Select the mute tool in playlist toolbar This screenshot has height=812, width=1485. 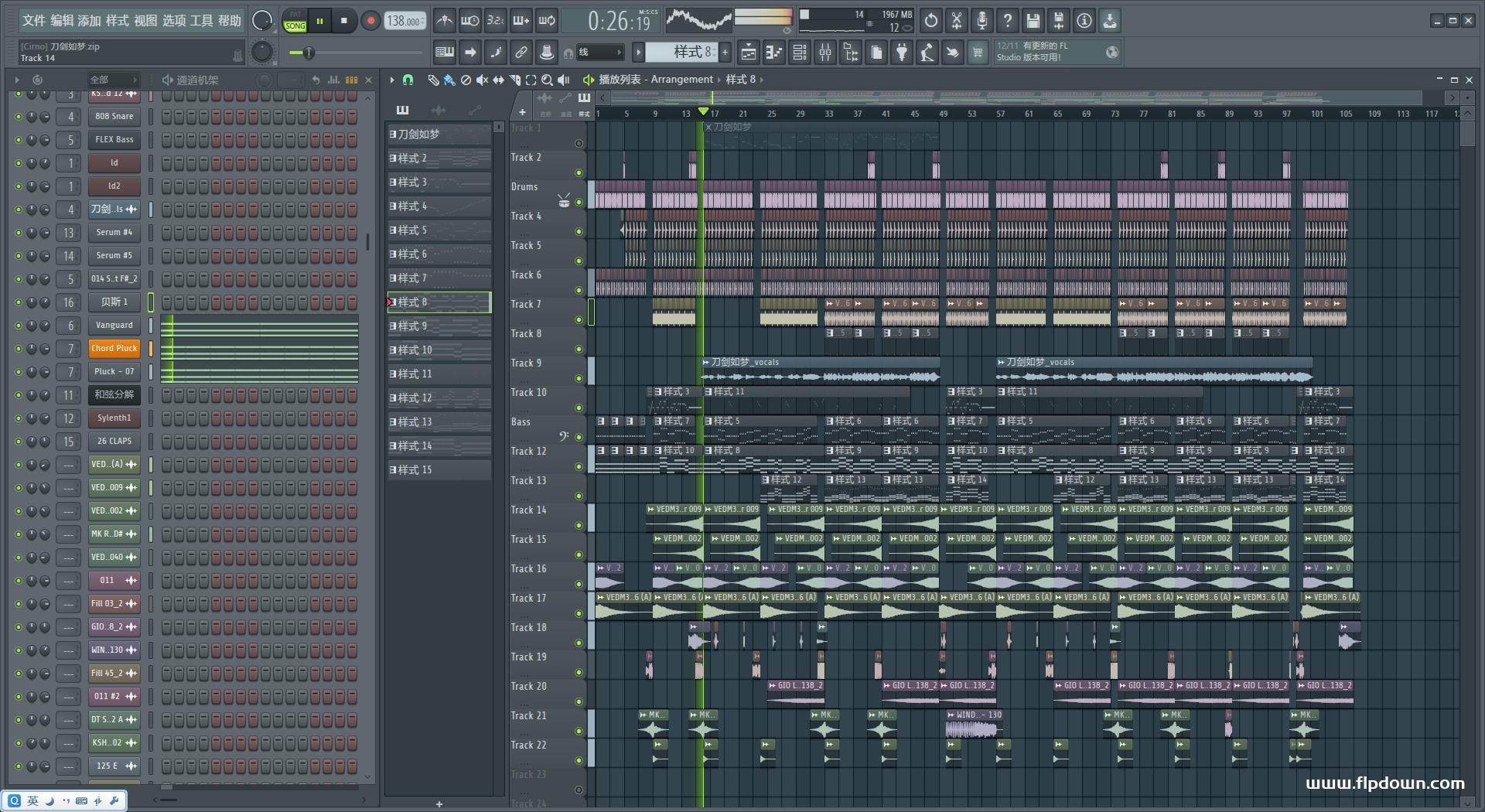[482, 80]
